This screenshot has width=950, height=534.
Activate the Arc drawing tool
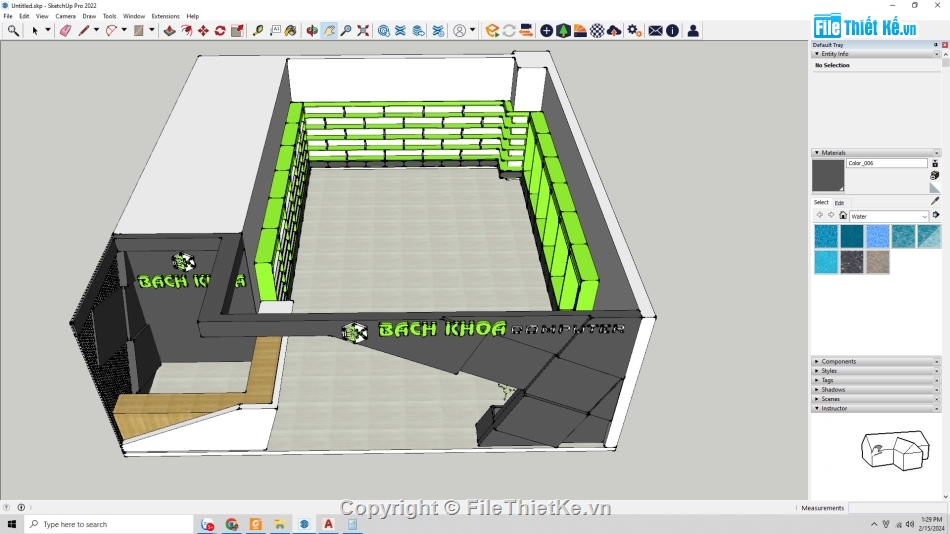pyautogui.click(x=111, y=30)
